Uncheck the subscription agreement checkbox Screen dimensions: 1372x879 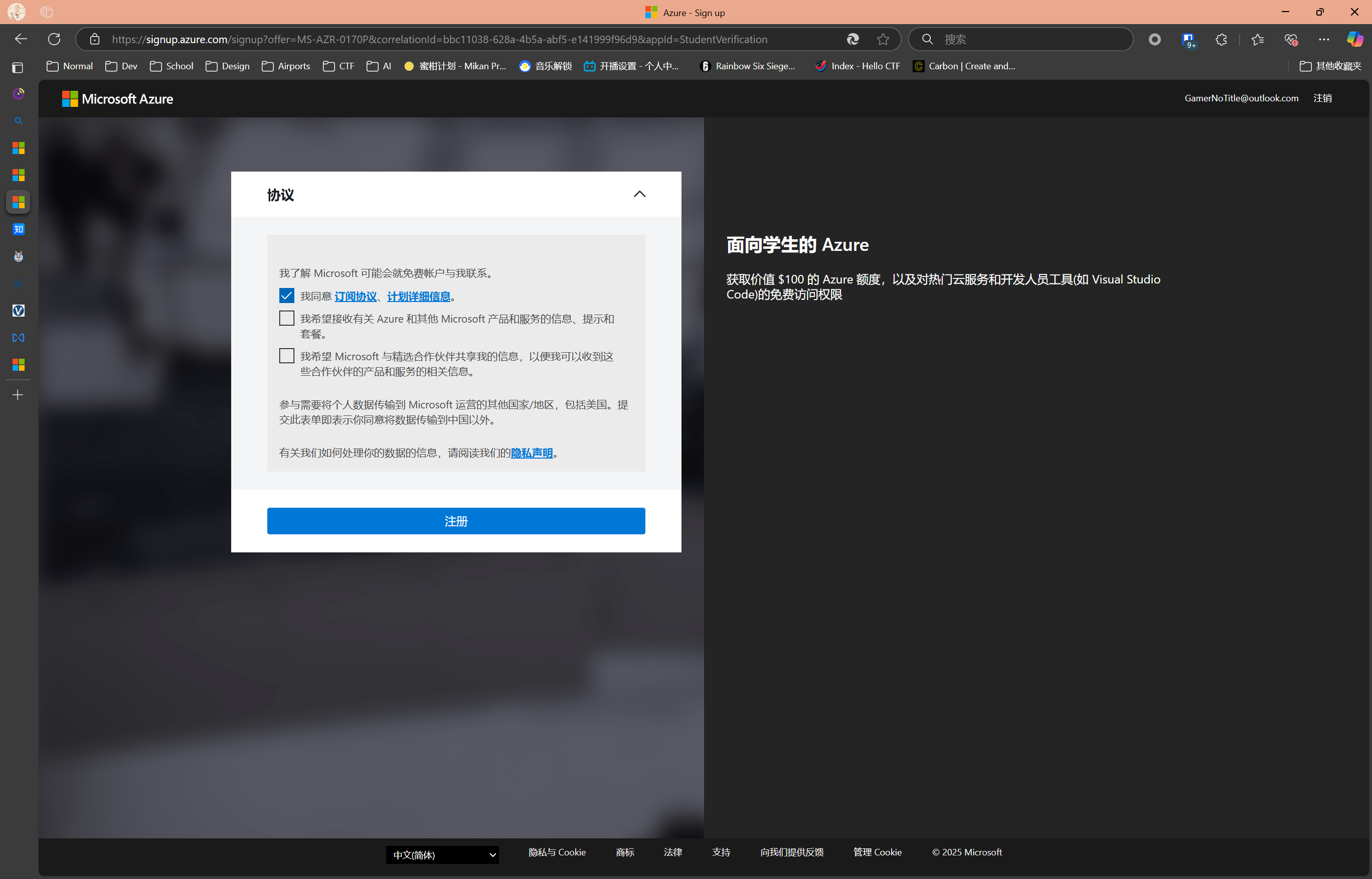point(286,296)
